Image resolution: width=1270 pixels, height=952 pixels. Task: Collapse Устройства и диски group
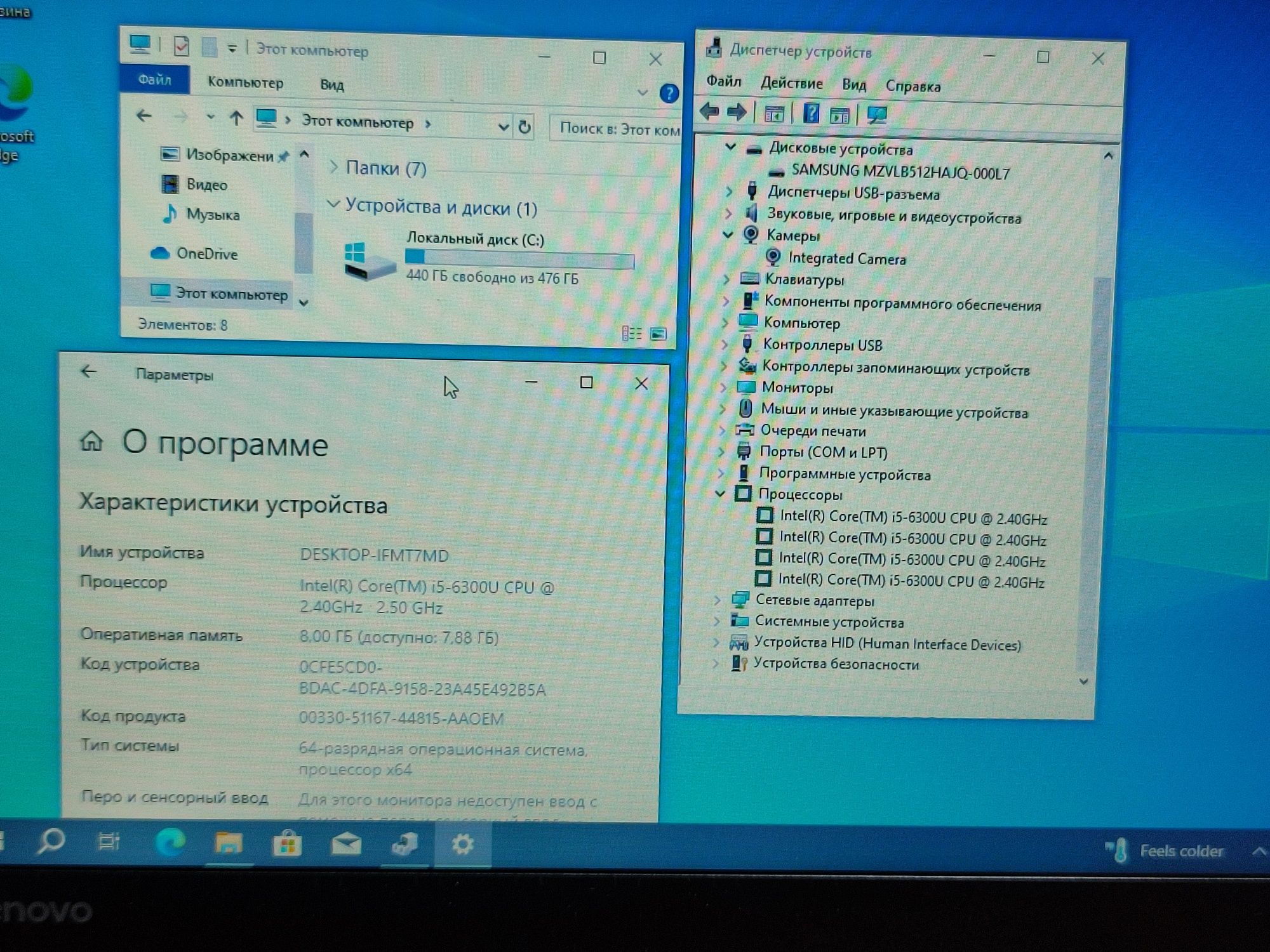333,204
